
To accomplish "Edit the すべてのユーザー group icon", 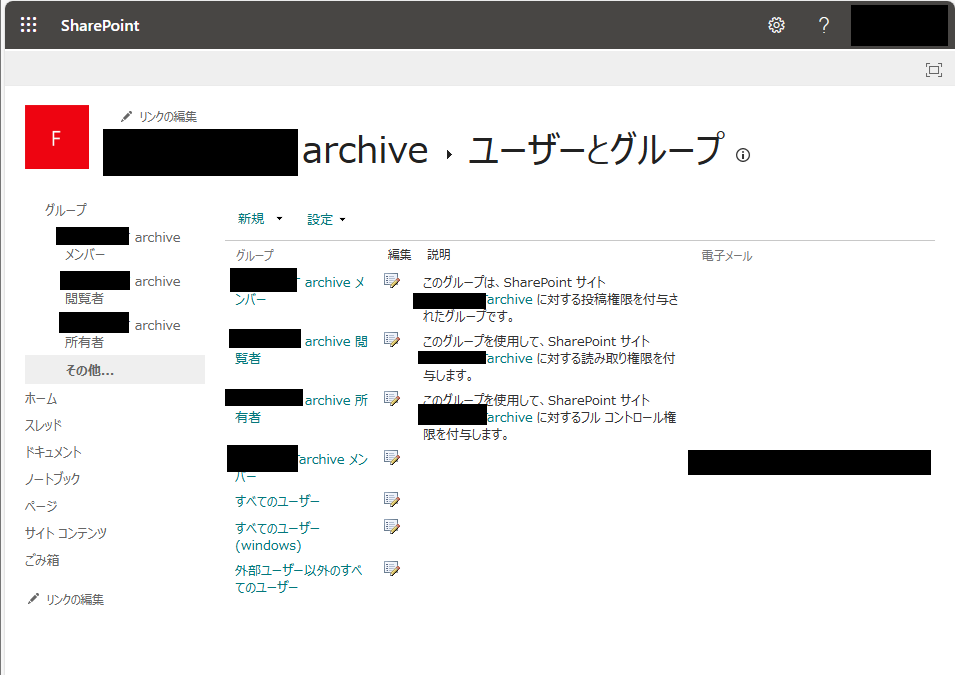I will tap(392, 500).
